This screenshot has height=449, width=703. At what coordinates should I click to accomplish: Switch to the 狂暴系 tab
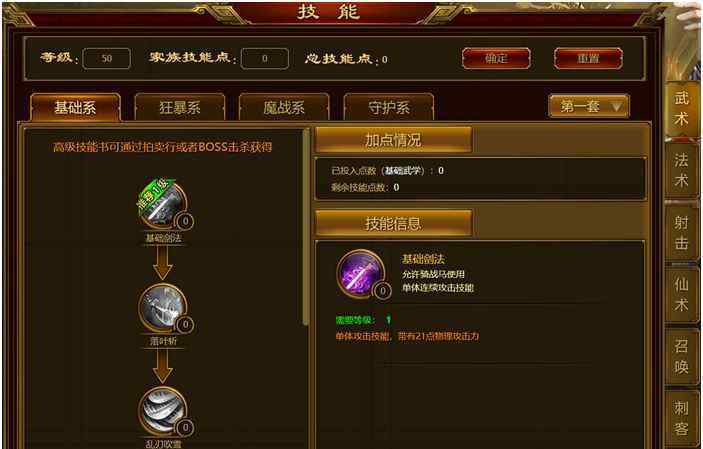[179, 107]
